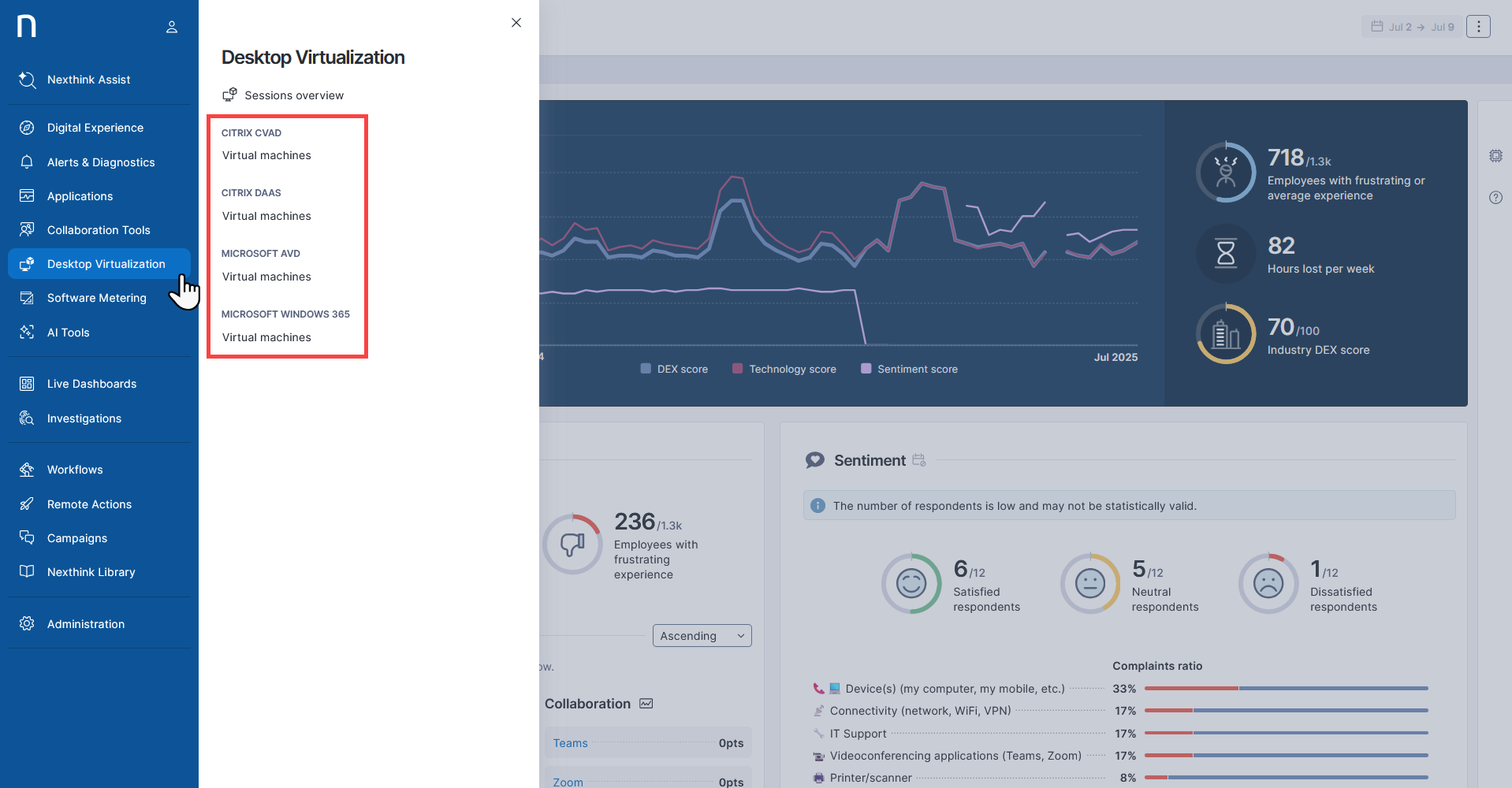Viewport: 1512px width, 788px height.
Task: Select Software Metering in the sidebar
Action: (97, 298)
